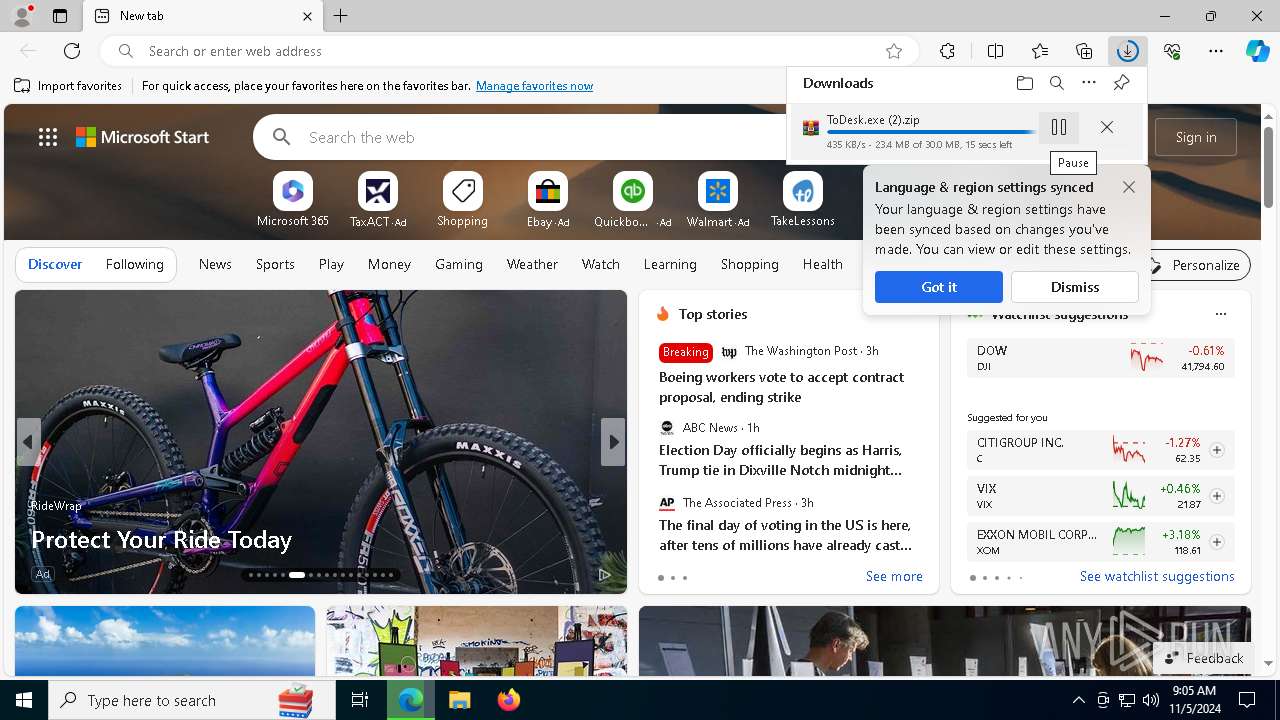Open downloads folder icon
The image size is (1280, 720).
click(1025, 83)
